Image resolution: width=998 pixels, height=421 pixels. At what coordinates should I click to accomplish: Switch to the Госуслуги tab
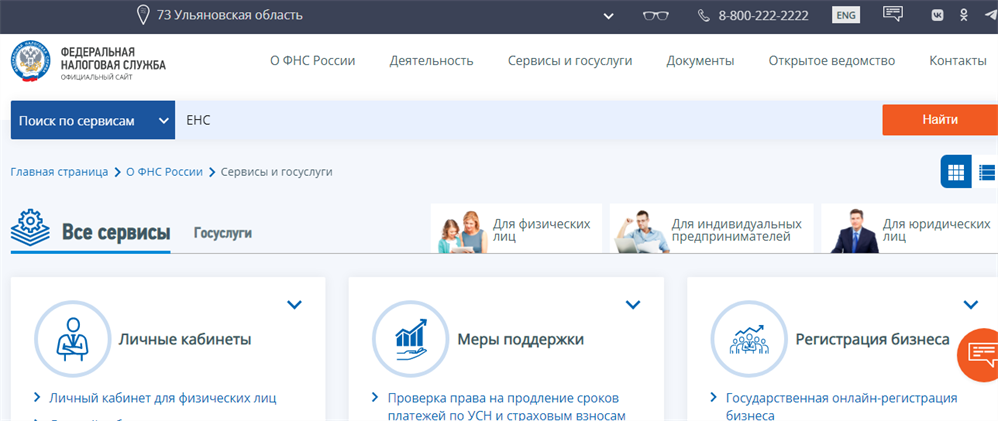[x=223, y=233]
